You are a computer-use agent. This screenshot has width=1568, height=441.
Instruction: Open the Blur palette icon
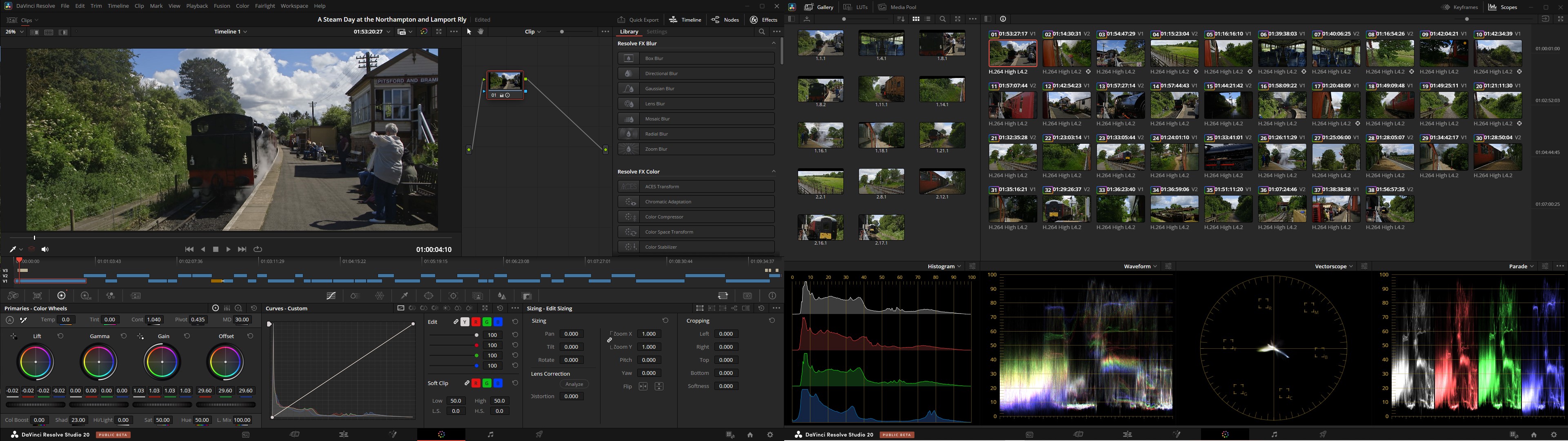(502, 296)
